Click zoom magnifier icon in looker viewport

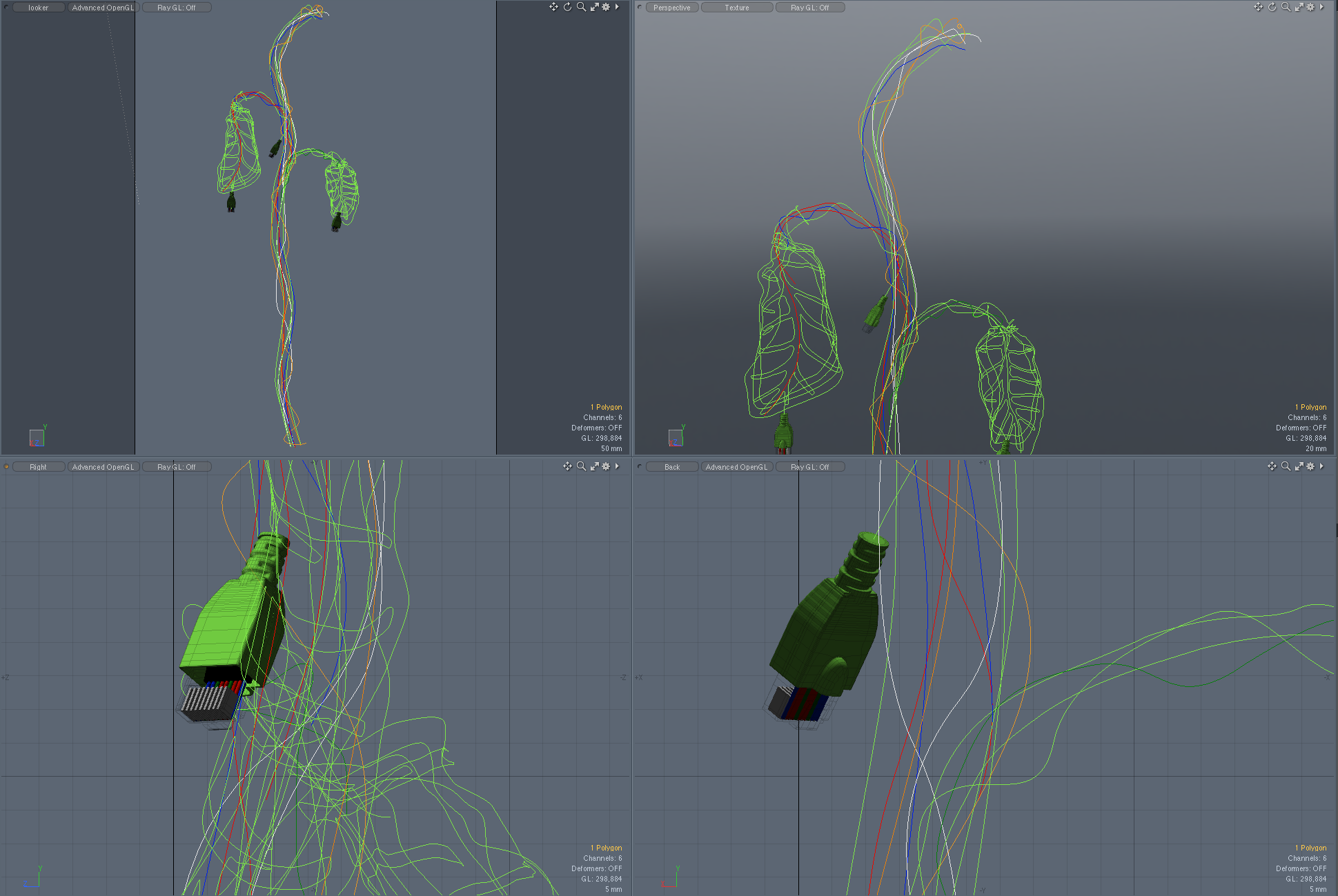(x=581, y=7)
